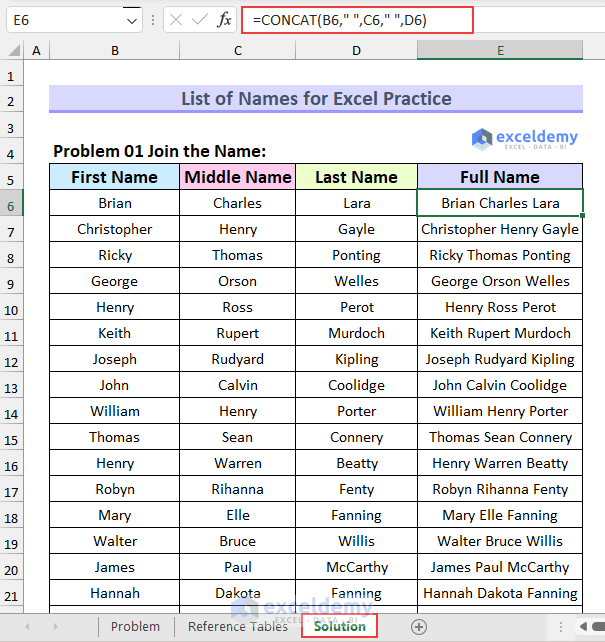This screenshot has height=642, width=605.
Task: Select first name cell 'William'
Action: 115,411
